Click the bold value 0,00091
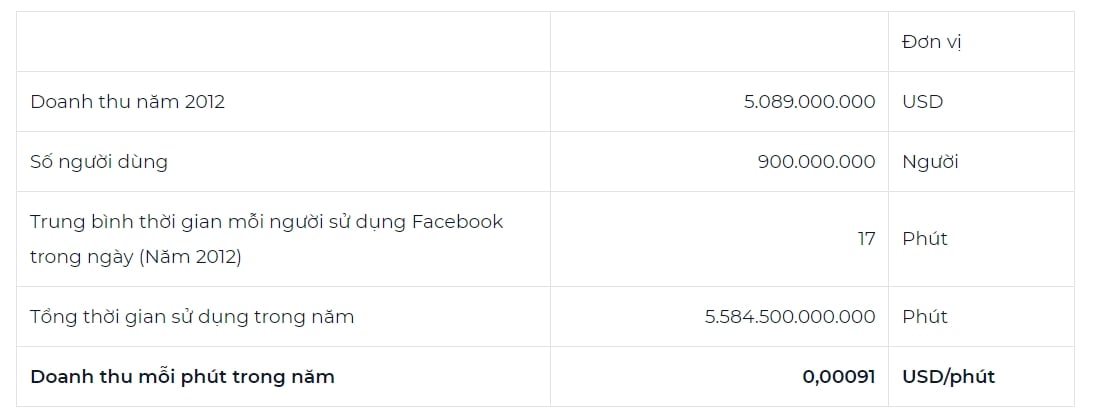This screenshot has width=1093, height=418. click(x=839, y=377)
